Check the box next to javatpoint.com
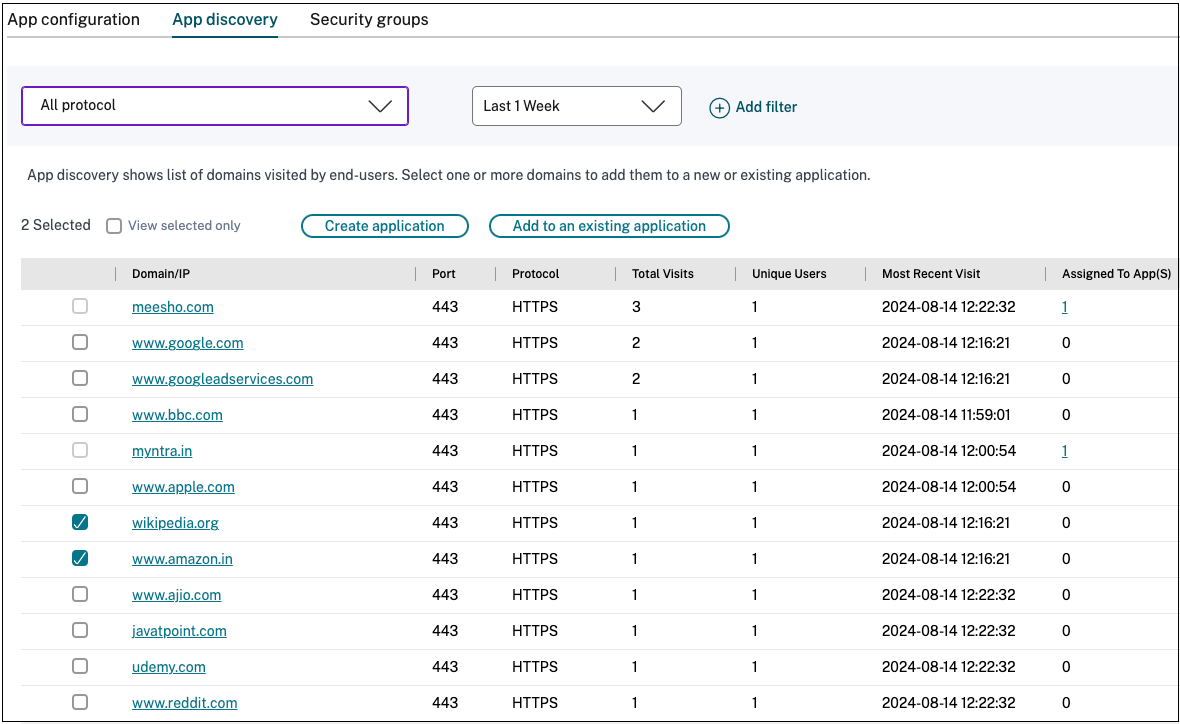 click(x=80, y=630)
